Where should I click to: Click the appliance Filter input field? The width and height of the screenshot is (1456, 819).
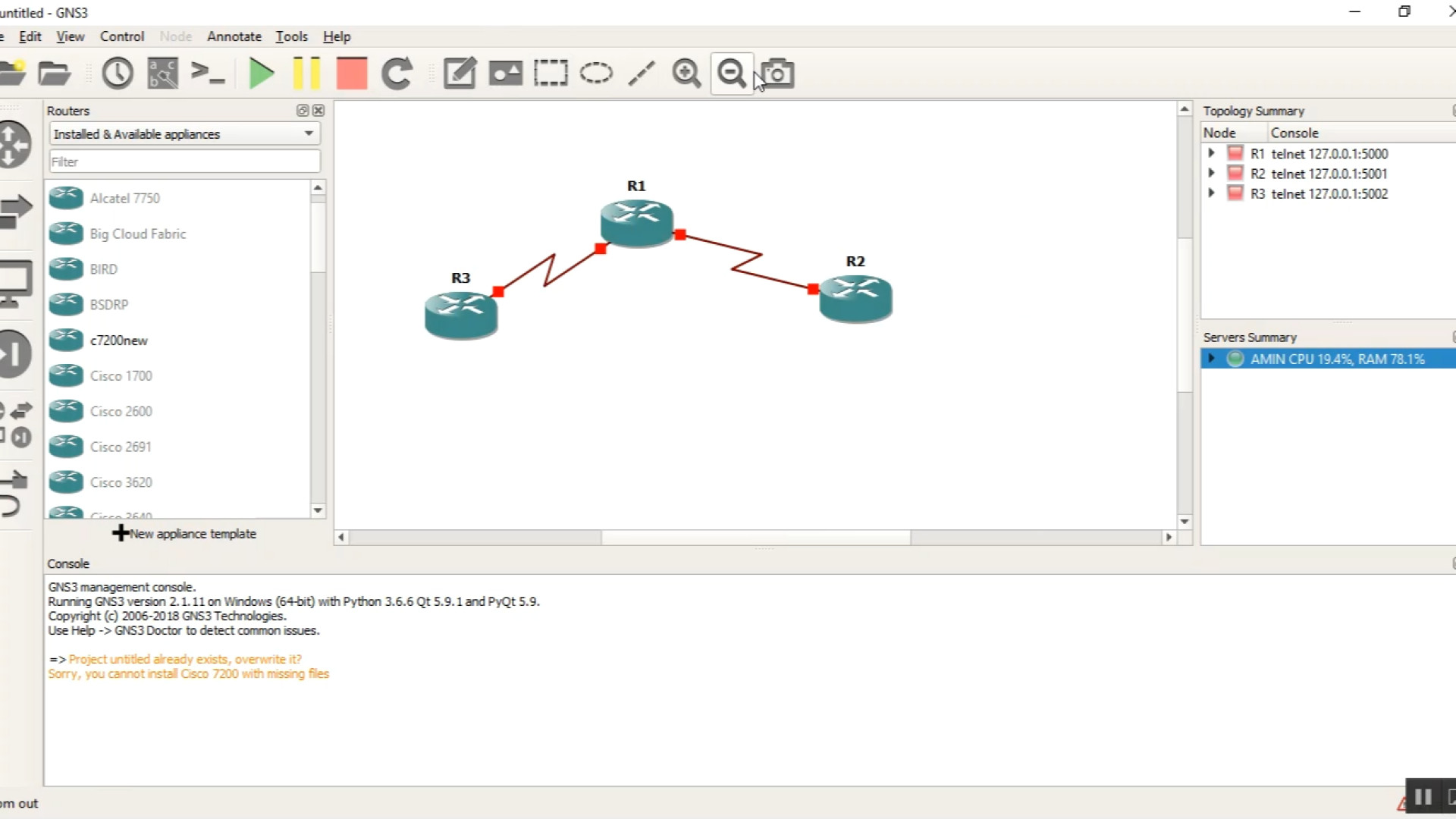click(184, 162)
